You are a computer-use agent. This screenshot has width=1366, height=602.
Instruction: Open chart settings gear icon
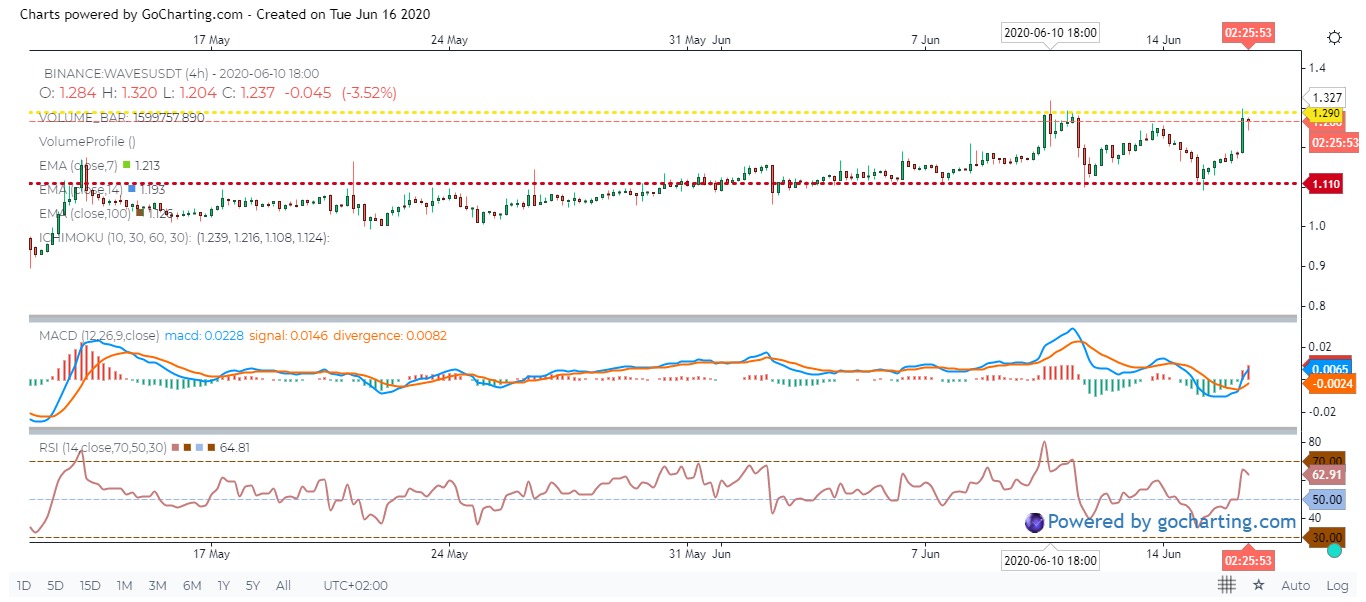pyautogui.click(x=1333, y=37)
